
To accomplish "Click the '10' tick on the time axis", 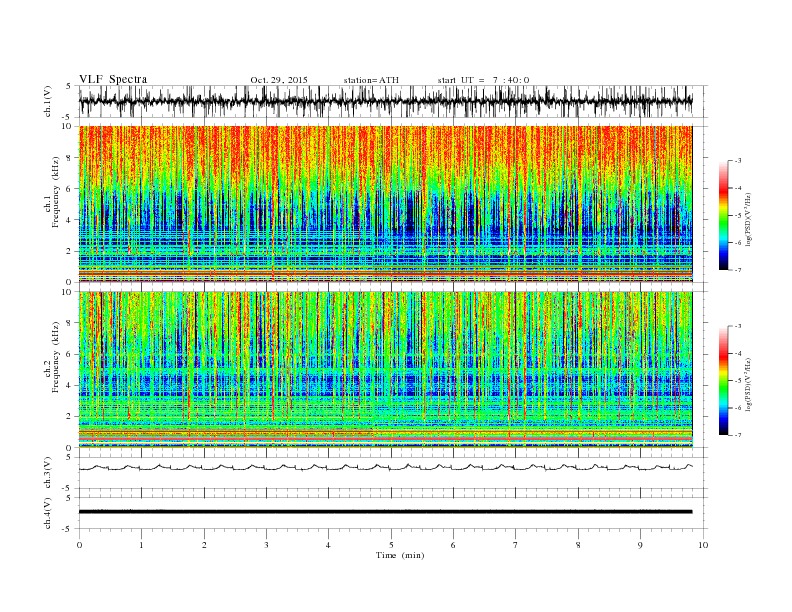I will pyautogui.click(x=703, y=545).
